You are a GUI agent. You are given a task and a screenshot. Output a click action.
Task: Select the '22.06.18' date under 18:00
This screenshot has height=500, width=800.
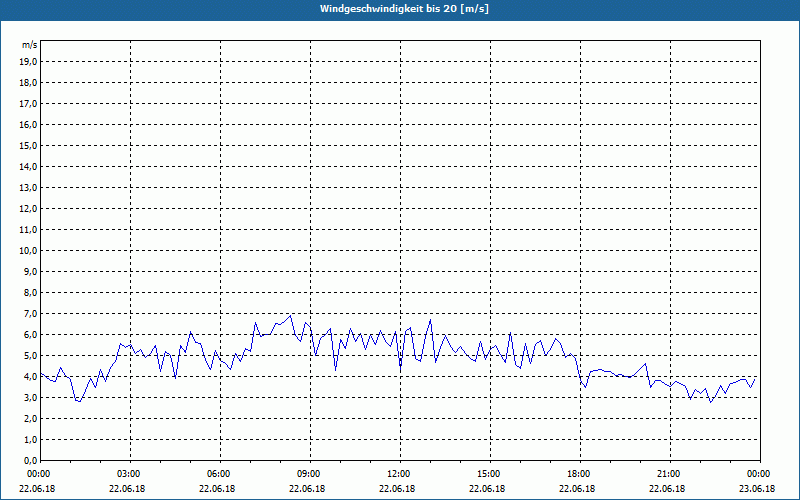[x=577, y=489]
